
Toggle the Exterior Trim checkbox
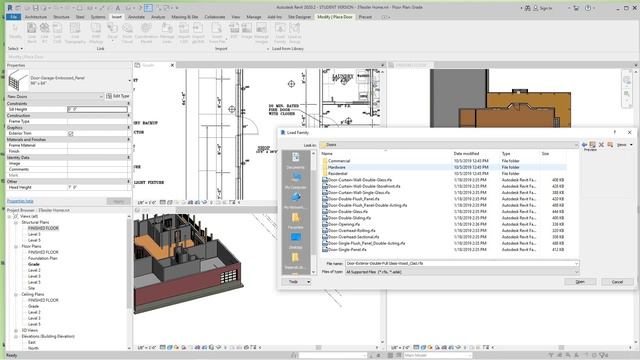(x=71, y=133)
